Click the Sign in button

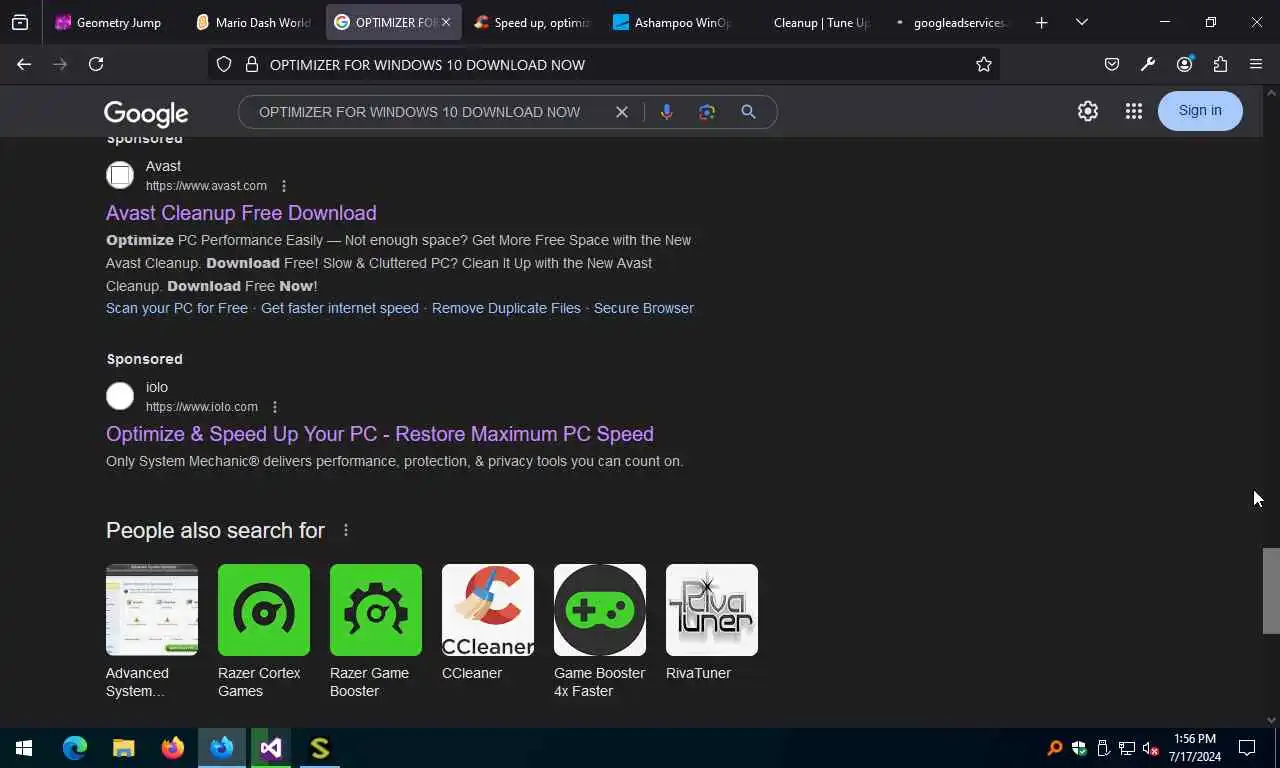[1200, 111]
